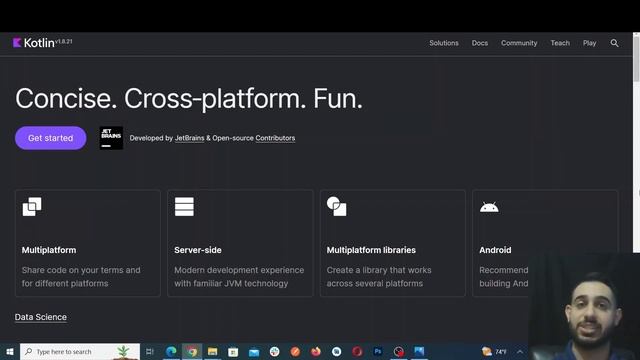Screen dimensions: 640x360
Task: Show hidden system tray icons
Action: click(x=520, y=351)
